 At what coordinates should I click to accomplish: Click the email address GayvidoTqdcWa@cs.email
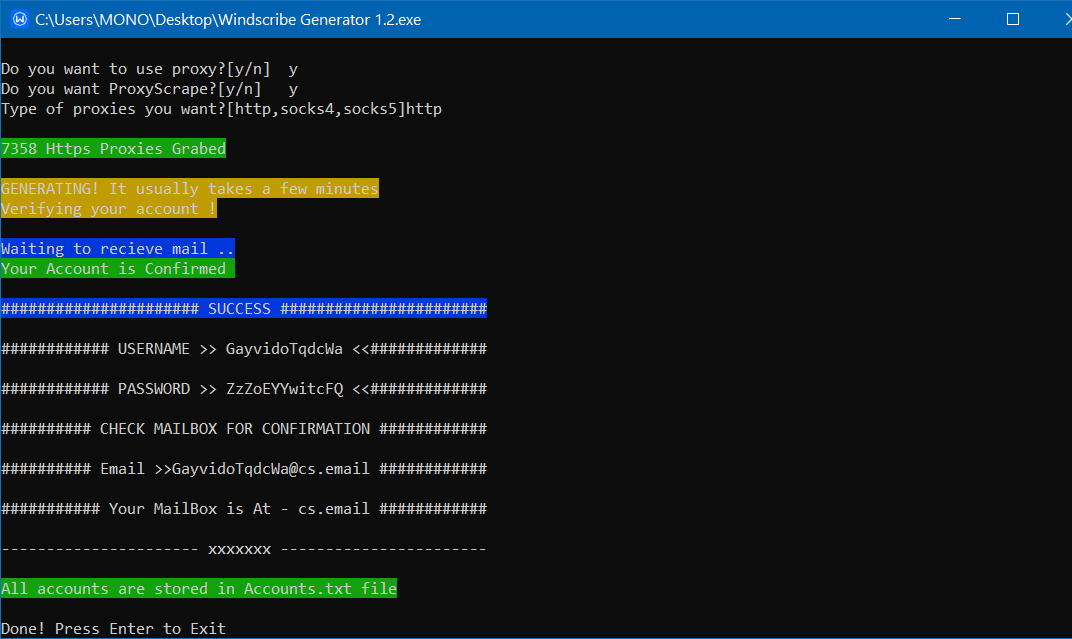coord(271,469)
